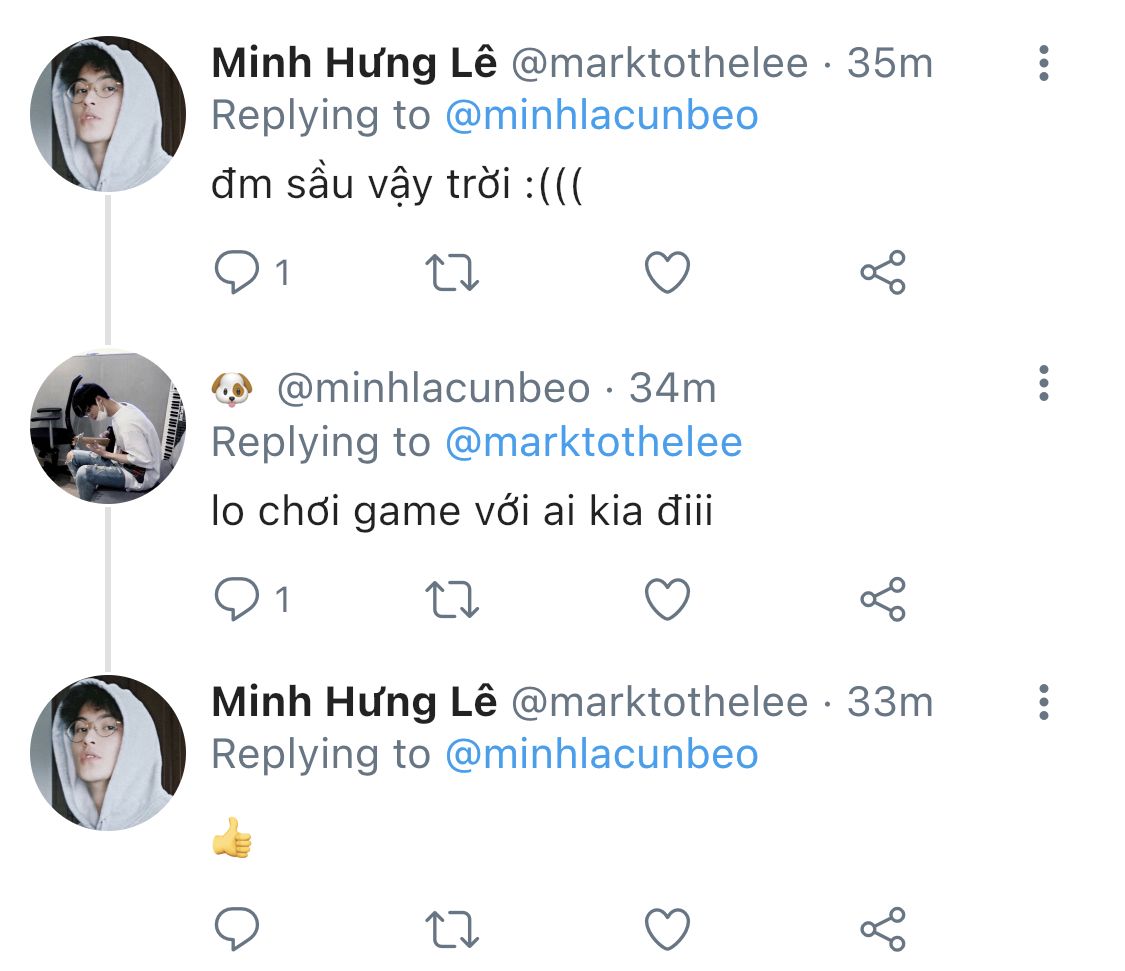The height and width of the screenshot is (971, 1125).
Task: Share the 33m thumbs-up tweet
Action: [x=883, y=929]
